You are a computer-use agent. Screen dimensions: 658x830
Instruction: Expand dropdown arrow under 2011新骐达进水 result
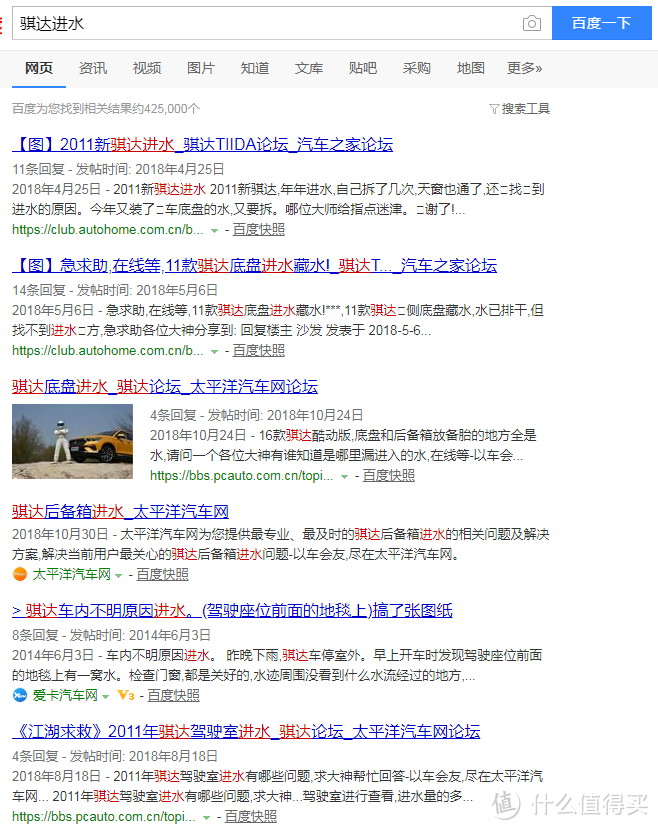point(214,231)
